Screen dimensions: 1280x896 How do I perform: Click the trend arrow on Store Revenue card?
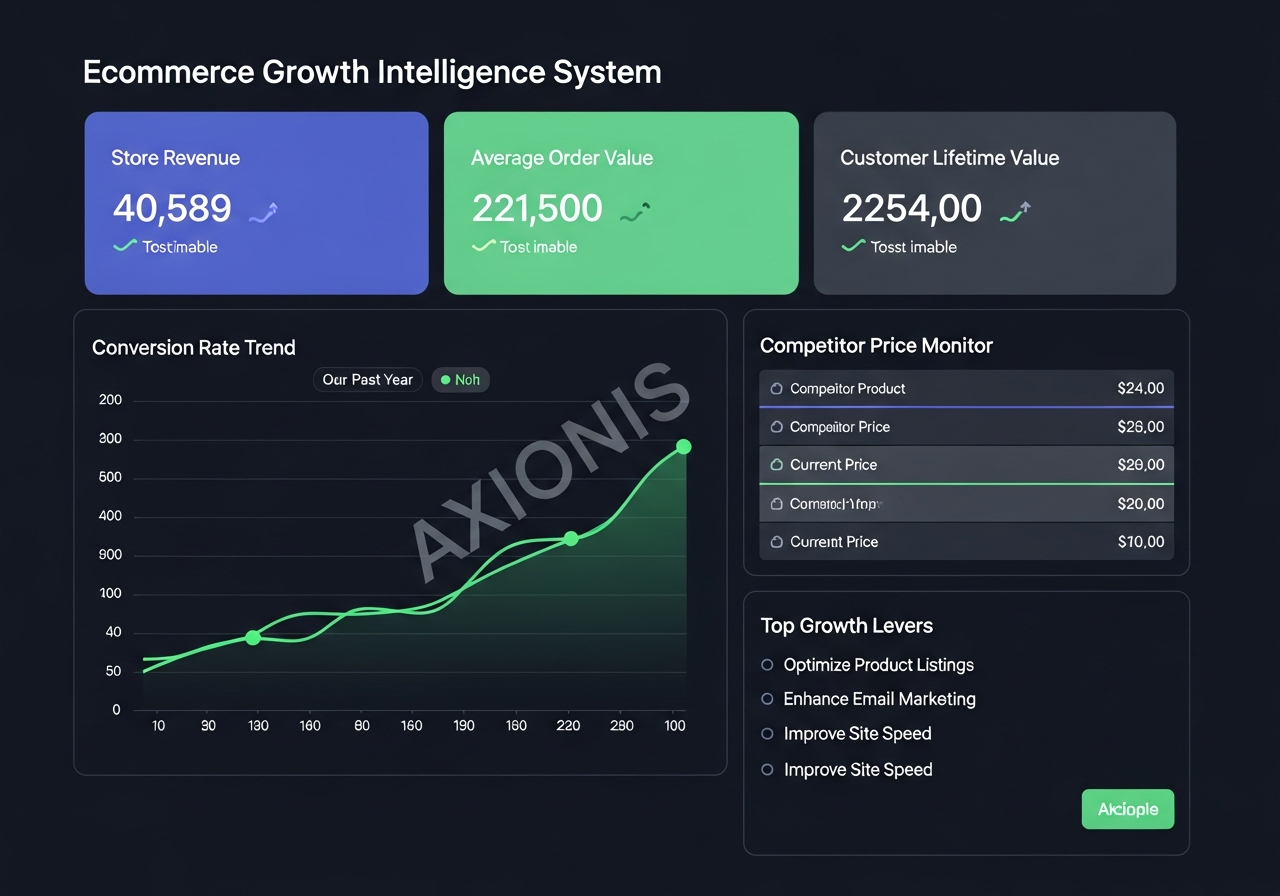pos(261,210)
